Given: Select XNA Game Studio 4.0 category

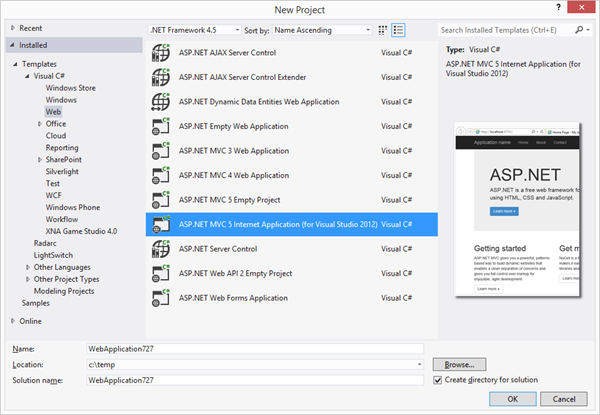Looking at the screenshot, I should tap(82, 231).
